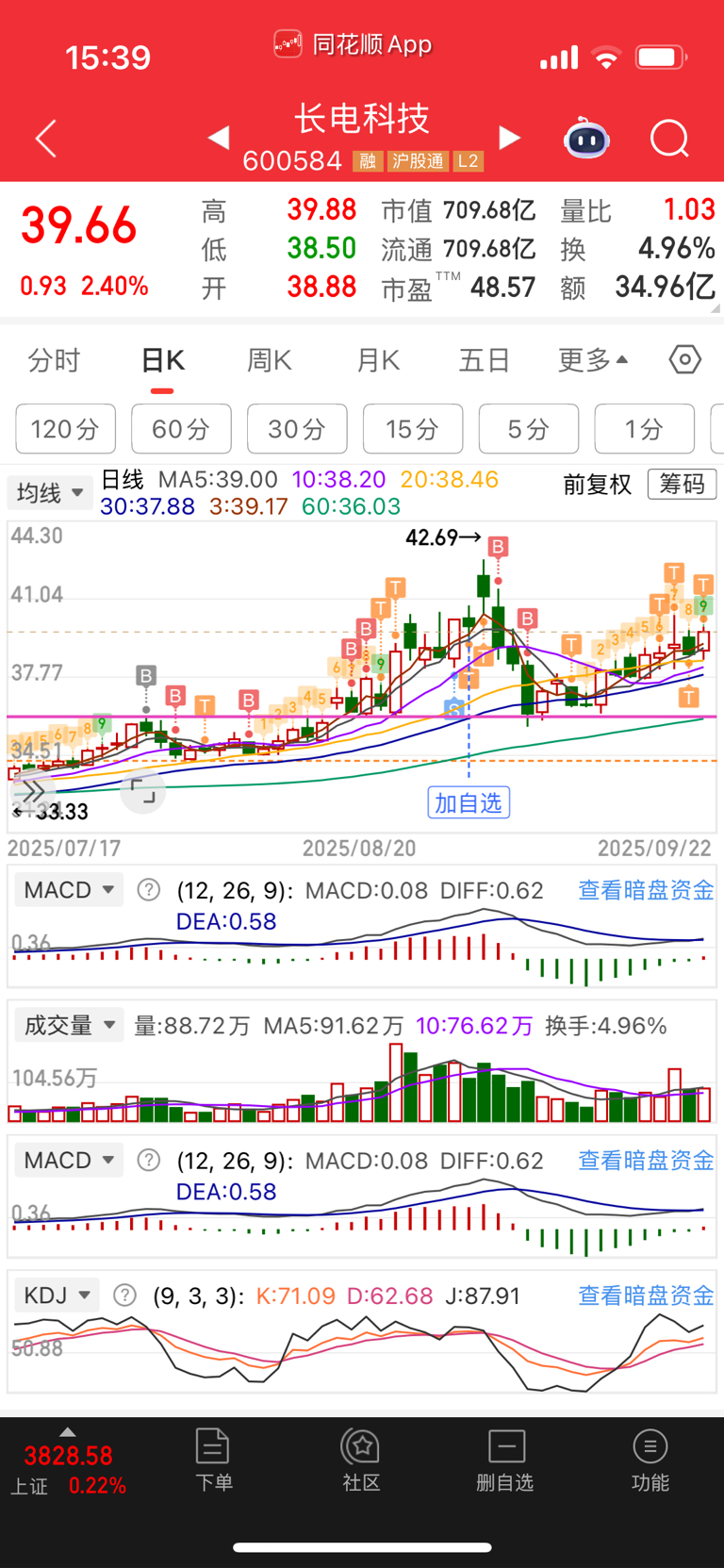Open chart settings hexagon icon
This screenshot has height=1568, width=724.
pyautogui.click(x=685, y=359)
